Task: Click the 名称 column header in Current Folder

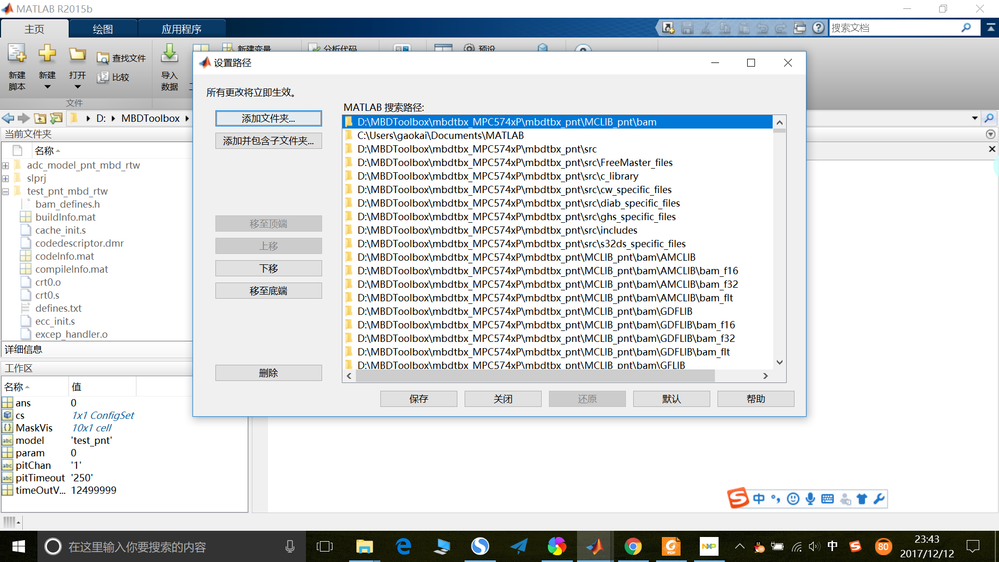Action: point(47,150)
